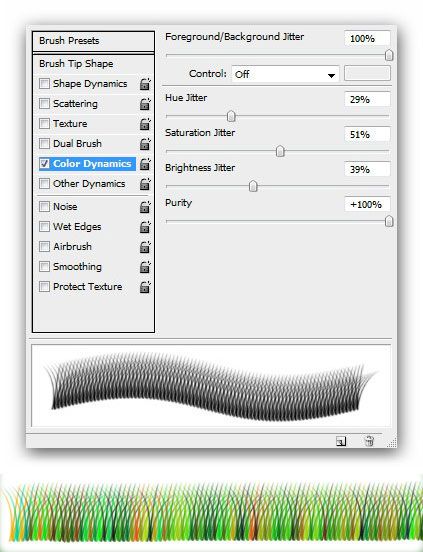Click the brush stroke preview area
423x552 pixels.
tap(211, 385)
